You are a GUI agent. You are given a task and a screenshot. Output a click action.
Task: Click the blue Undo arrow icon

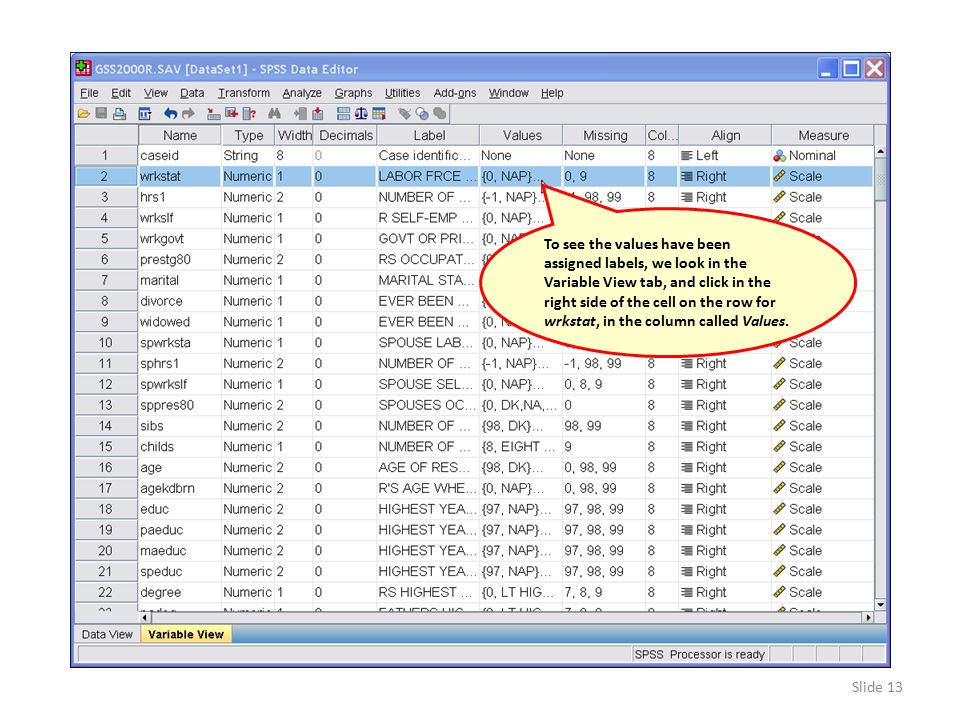pos(171,113)
